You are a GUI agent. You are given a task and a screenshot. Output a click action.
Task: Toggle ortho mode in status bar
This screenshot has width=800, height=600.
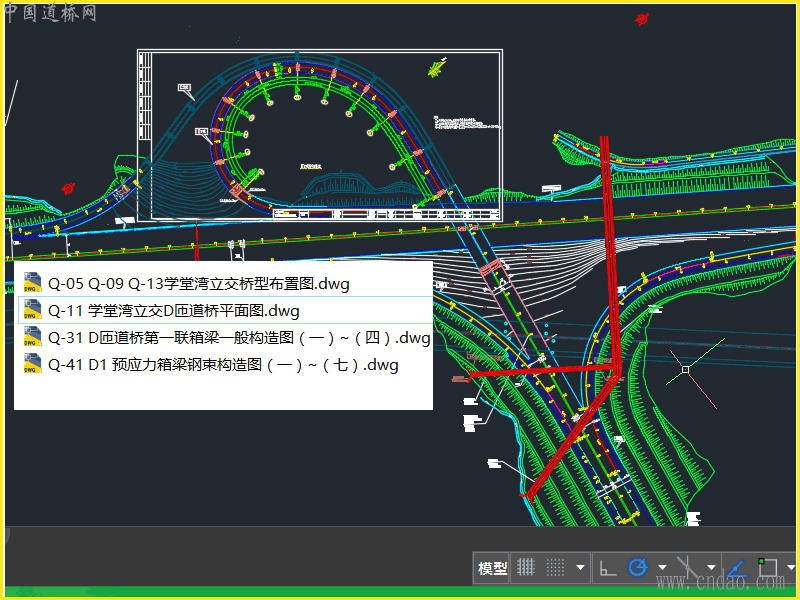[607, 567]
